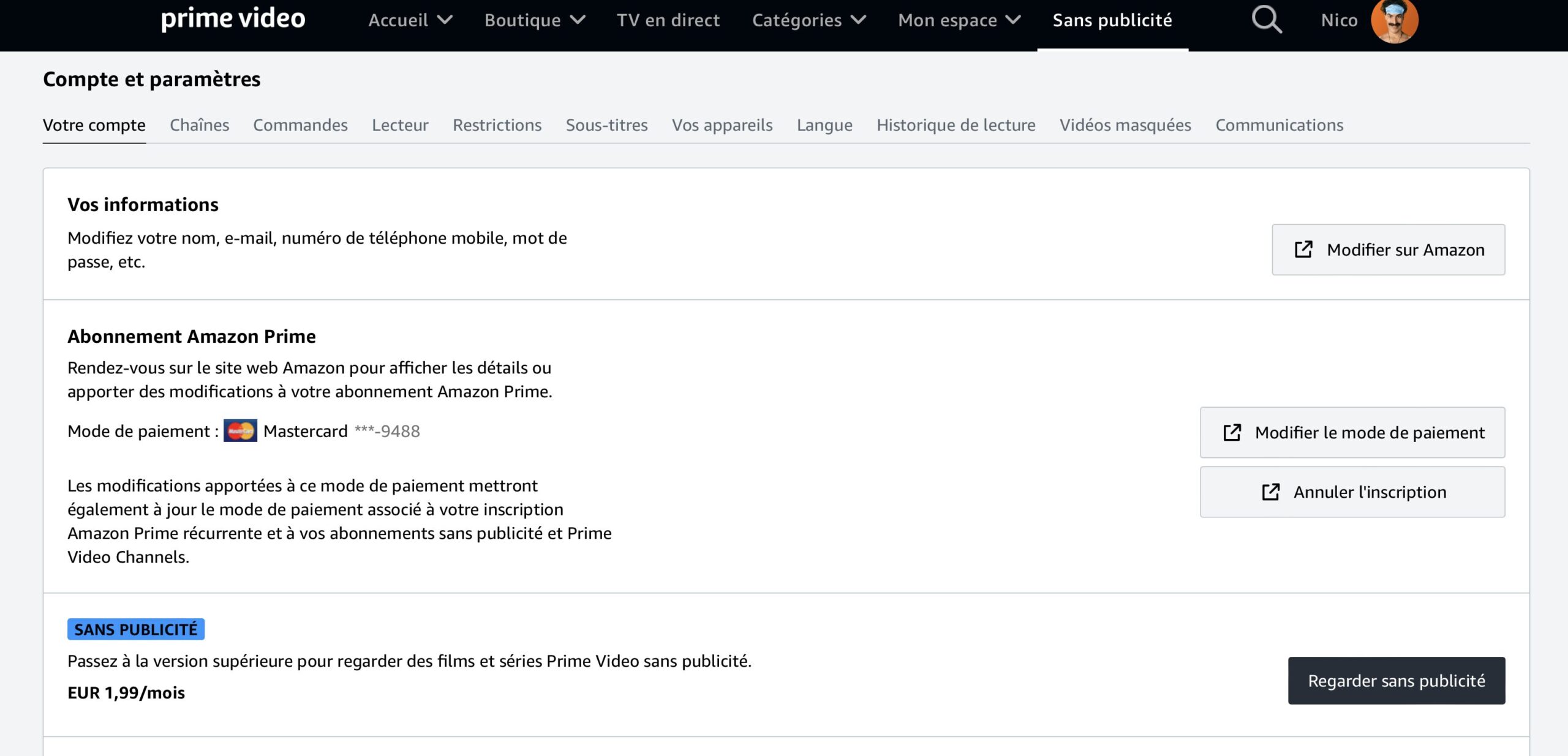Image resolution: width=1568 pixels, height=756 pixels.
Task: Click Regarder sans publicité button
Action: tap(1396, 681)
